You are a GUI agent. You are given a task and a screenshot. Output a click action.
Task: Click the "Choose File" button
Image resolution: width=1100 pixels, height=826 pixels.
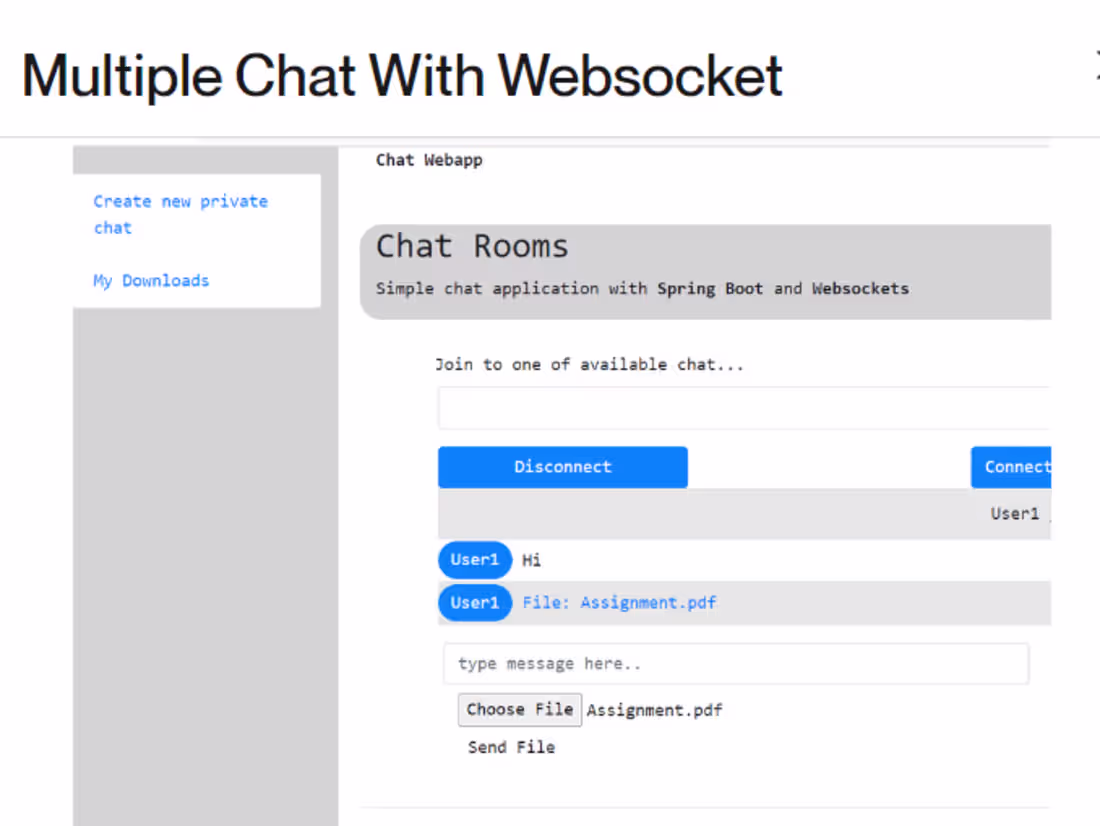tap(519, 709)
